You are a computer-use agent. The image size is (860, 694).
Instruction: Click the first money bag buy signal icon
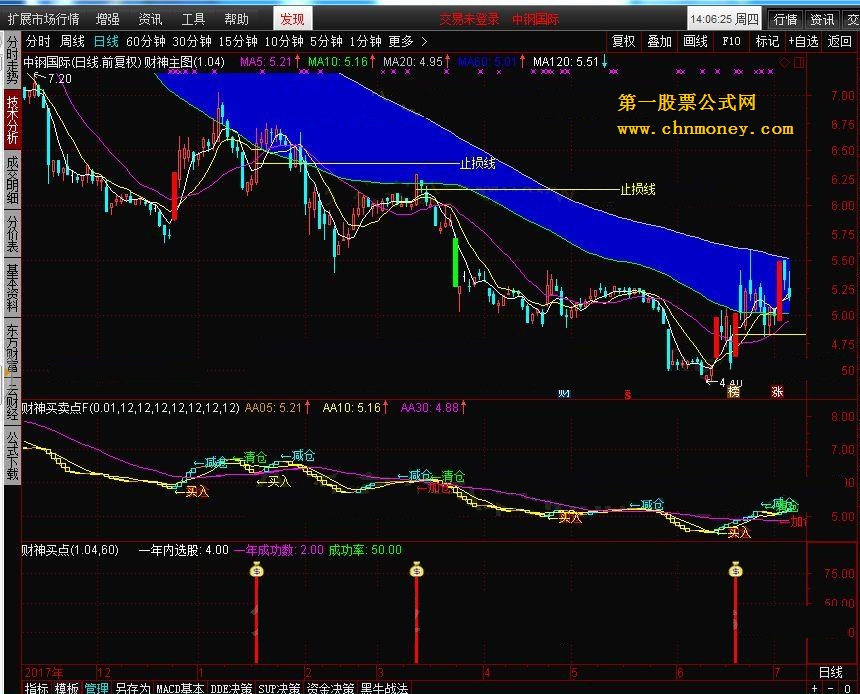point(256,569)
